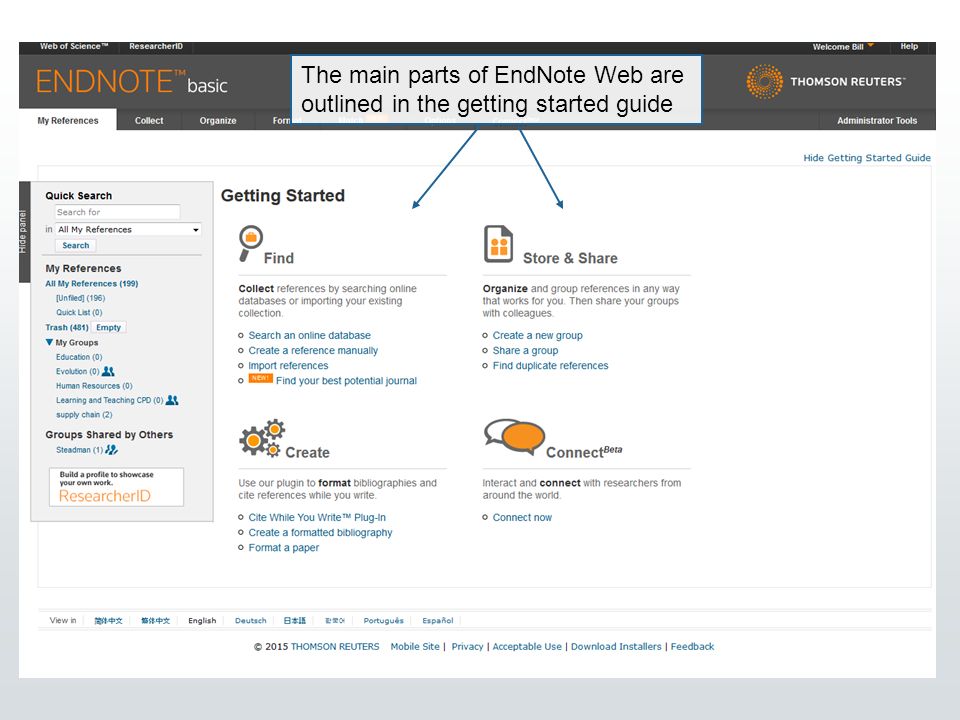Open the All My References search scope dropdown

129,230
